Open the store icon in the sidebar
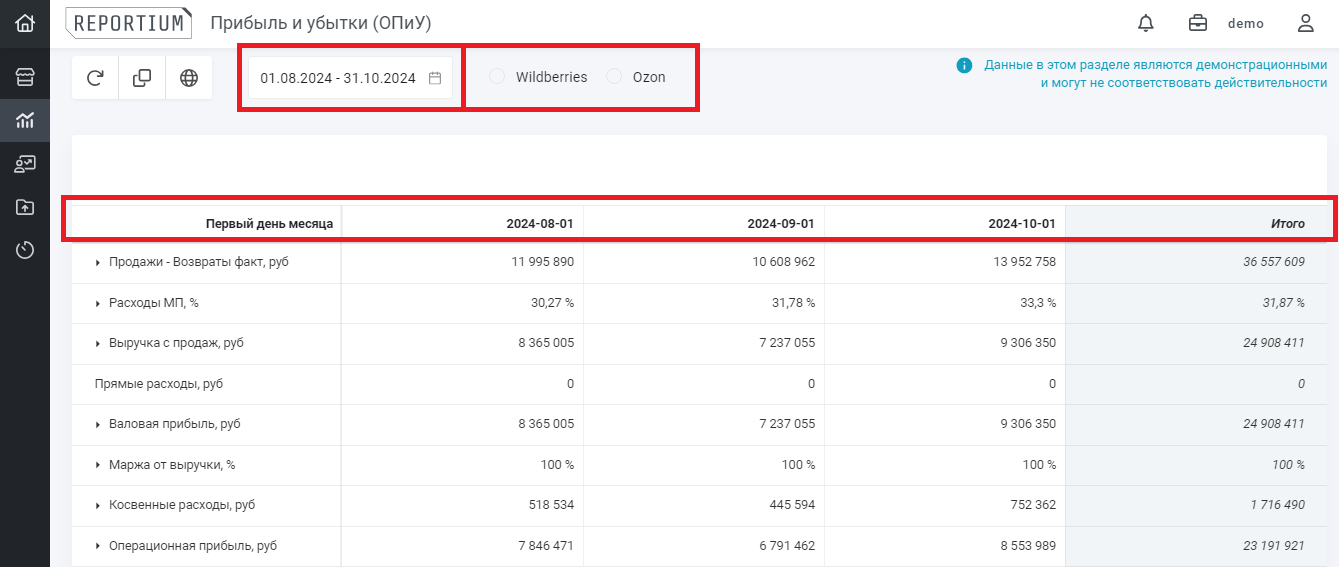Image resolution: width=1339 pixels, height=567 pixels. (x=25, y=78)
